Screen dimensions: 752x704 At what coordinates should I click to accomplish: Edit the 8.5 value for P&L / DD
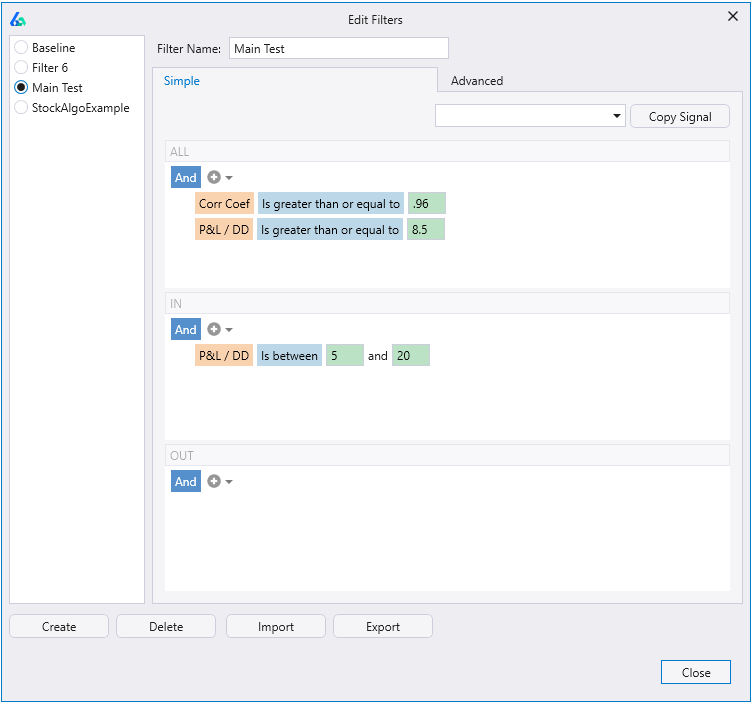pyautogui.click(x=426, y=229)
